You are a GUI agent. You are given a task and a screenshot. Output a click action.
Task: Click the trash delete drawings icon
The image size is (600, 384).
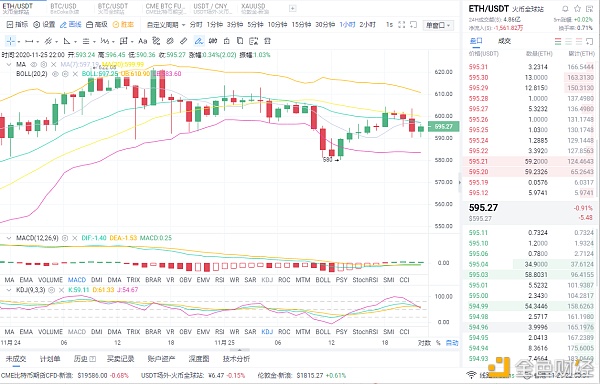(267, 41)
